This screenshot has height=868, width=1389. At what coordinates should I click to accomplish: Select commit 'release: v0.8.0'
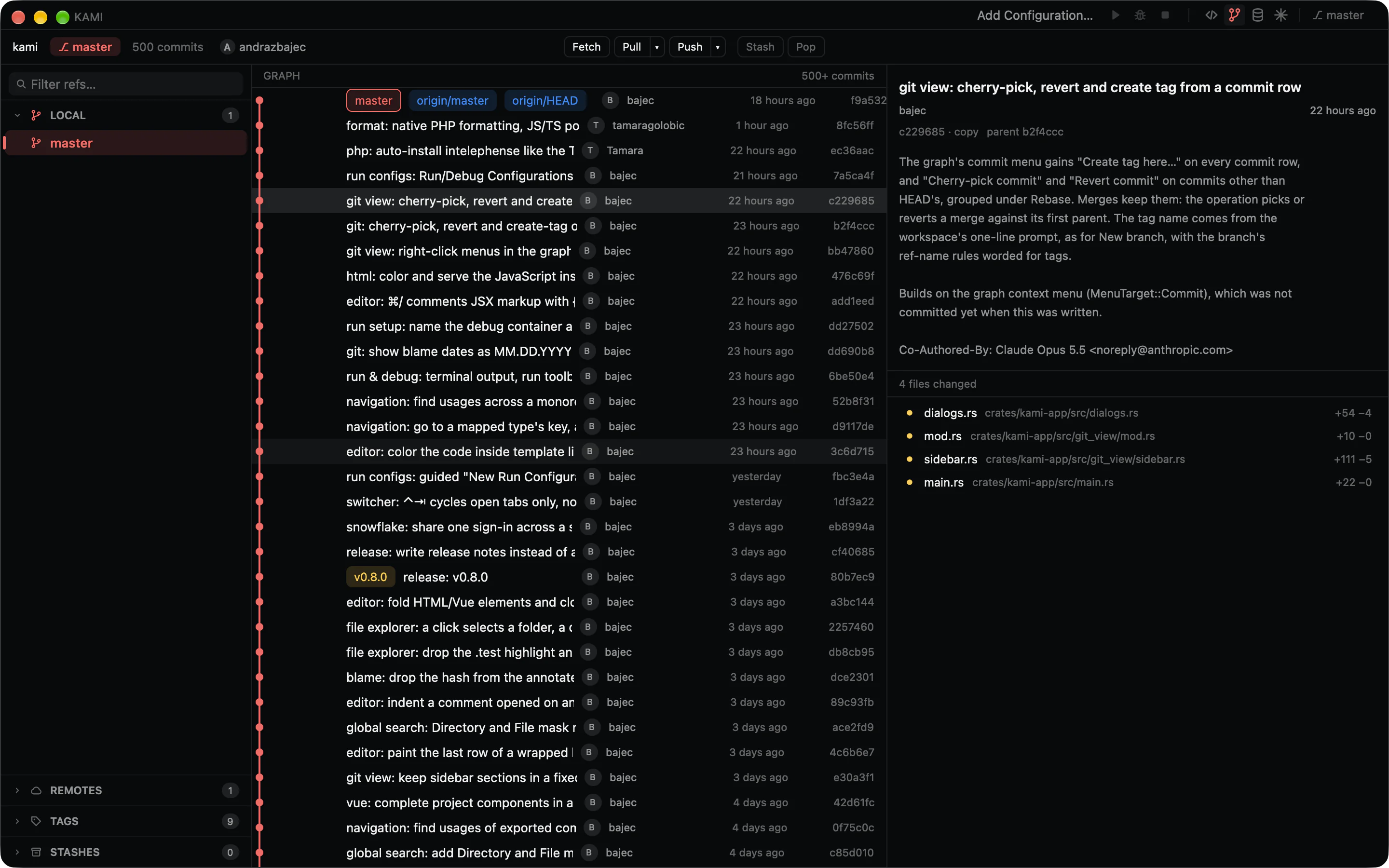pyautogui.click(x=570, y=577)
